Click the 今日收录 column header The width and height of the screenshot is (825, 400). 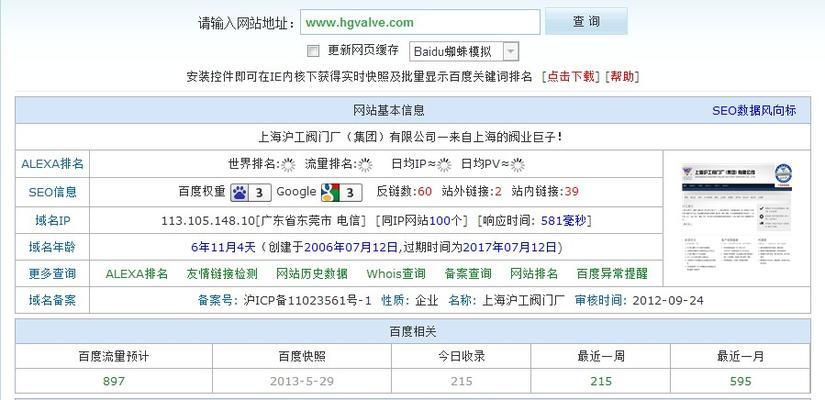[x=461, y=356]
